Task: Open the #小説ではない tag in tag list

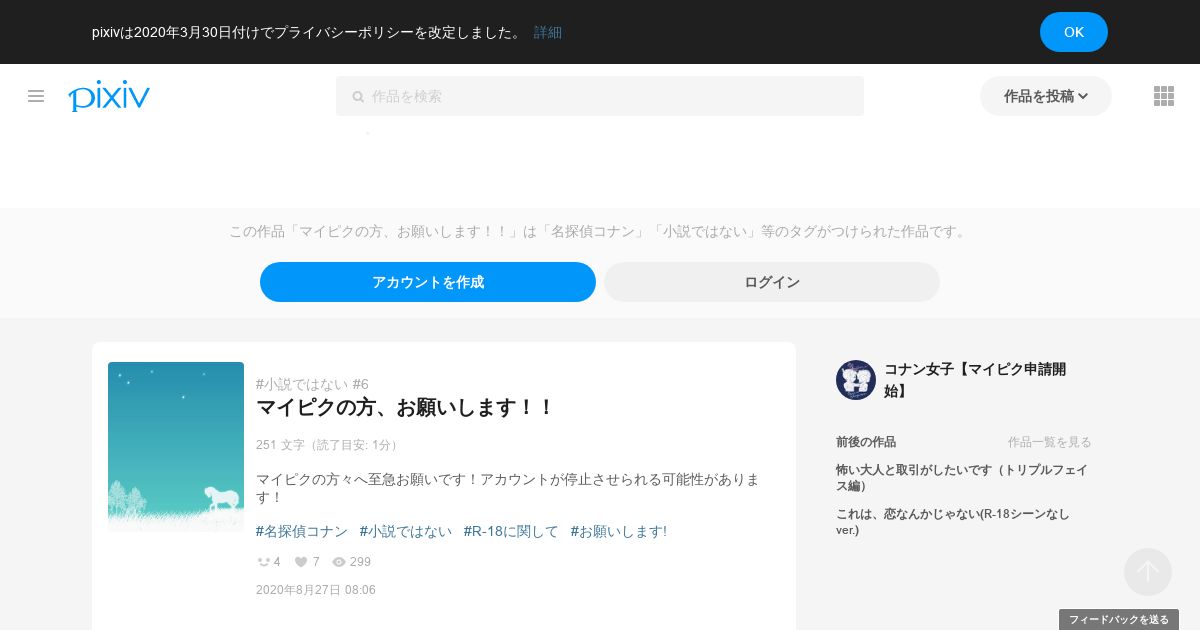Action: (x=406, y=531)
